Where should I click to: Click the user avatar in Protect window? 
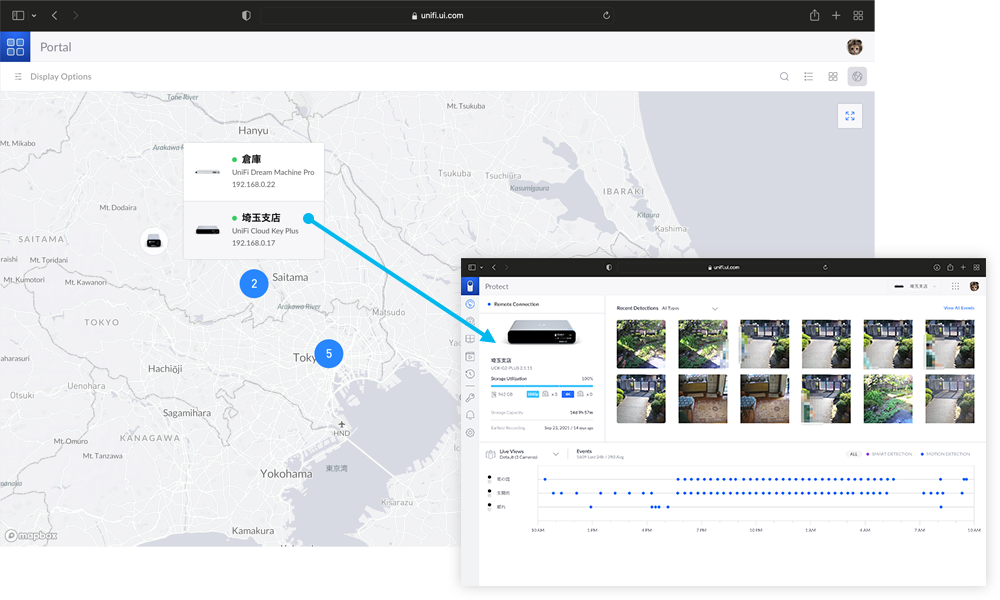[974, 286]
